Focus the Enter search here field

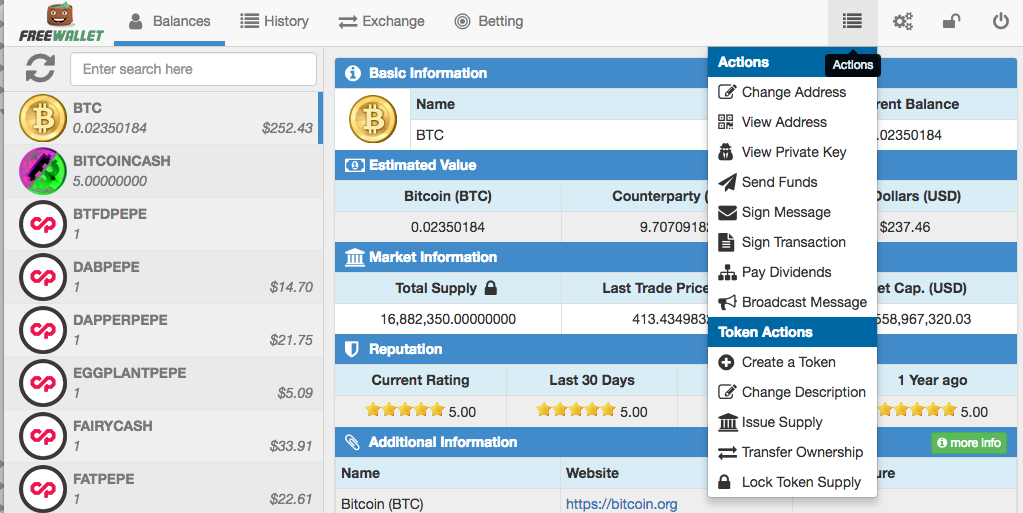click(x=193, y=69)
